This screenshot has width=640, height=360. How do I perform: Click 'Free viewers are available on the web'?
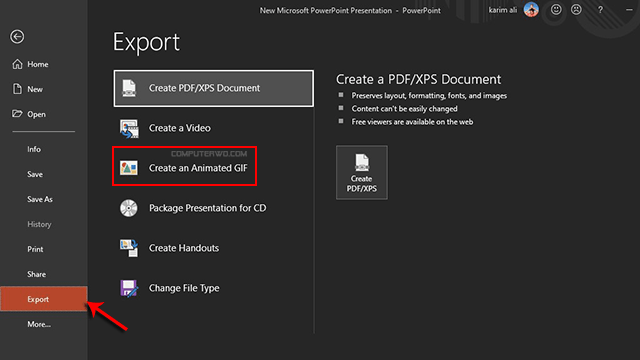[x=412, y=122]
